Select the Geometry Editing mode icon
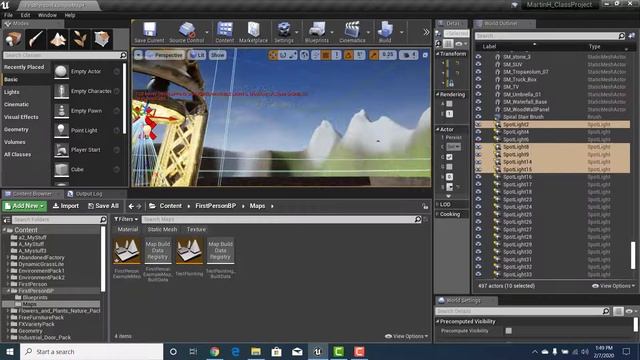Viewport: 640px width, 360px height. 102,40
